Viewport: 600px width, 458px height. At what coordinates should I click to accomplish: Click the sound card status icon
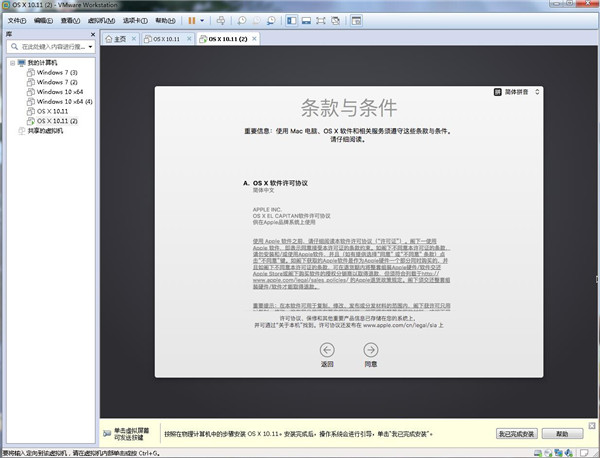[x=569, y=453]
